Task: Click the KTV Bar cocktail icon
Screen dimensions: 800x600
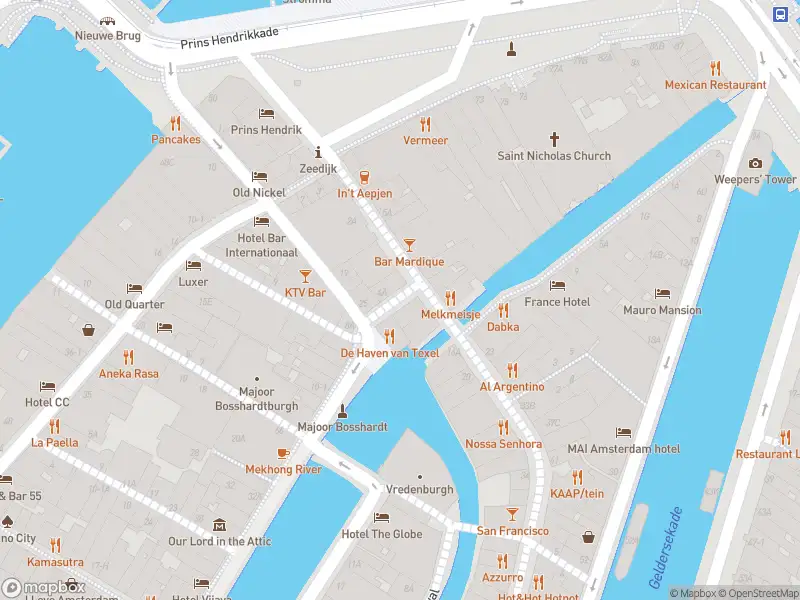Action: click(305, 276)
